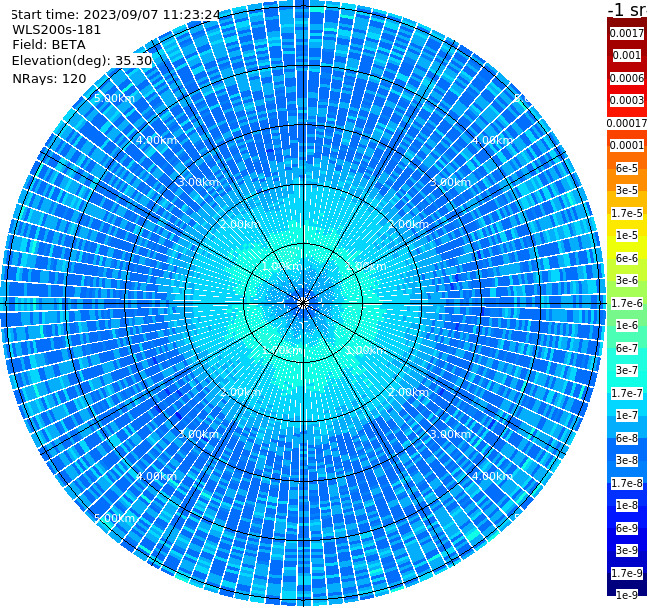Select the 6e-5 colorbar tick label

click(627, 168)
